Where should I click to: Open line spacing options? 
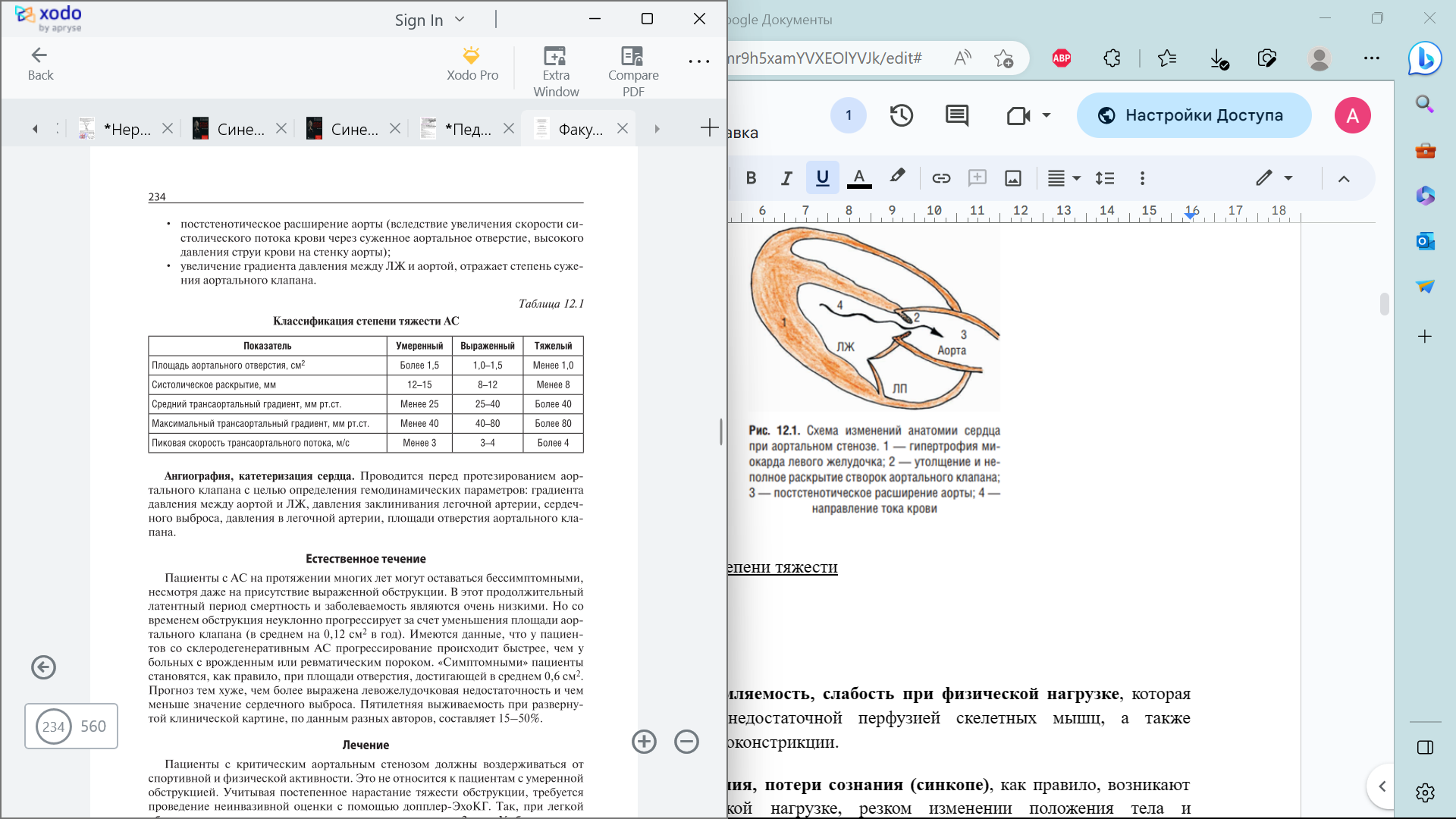tap(1105, 178)
